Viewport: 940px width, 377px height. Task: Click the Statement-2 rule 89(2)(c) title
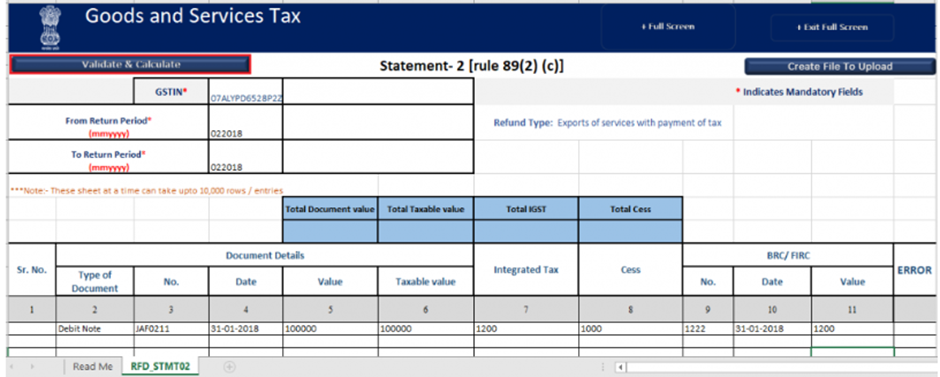471,67
